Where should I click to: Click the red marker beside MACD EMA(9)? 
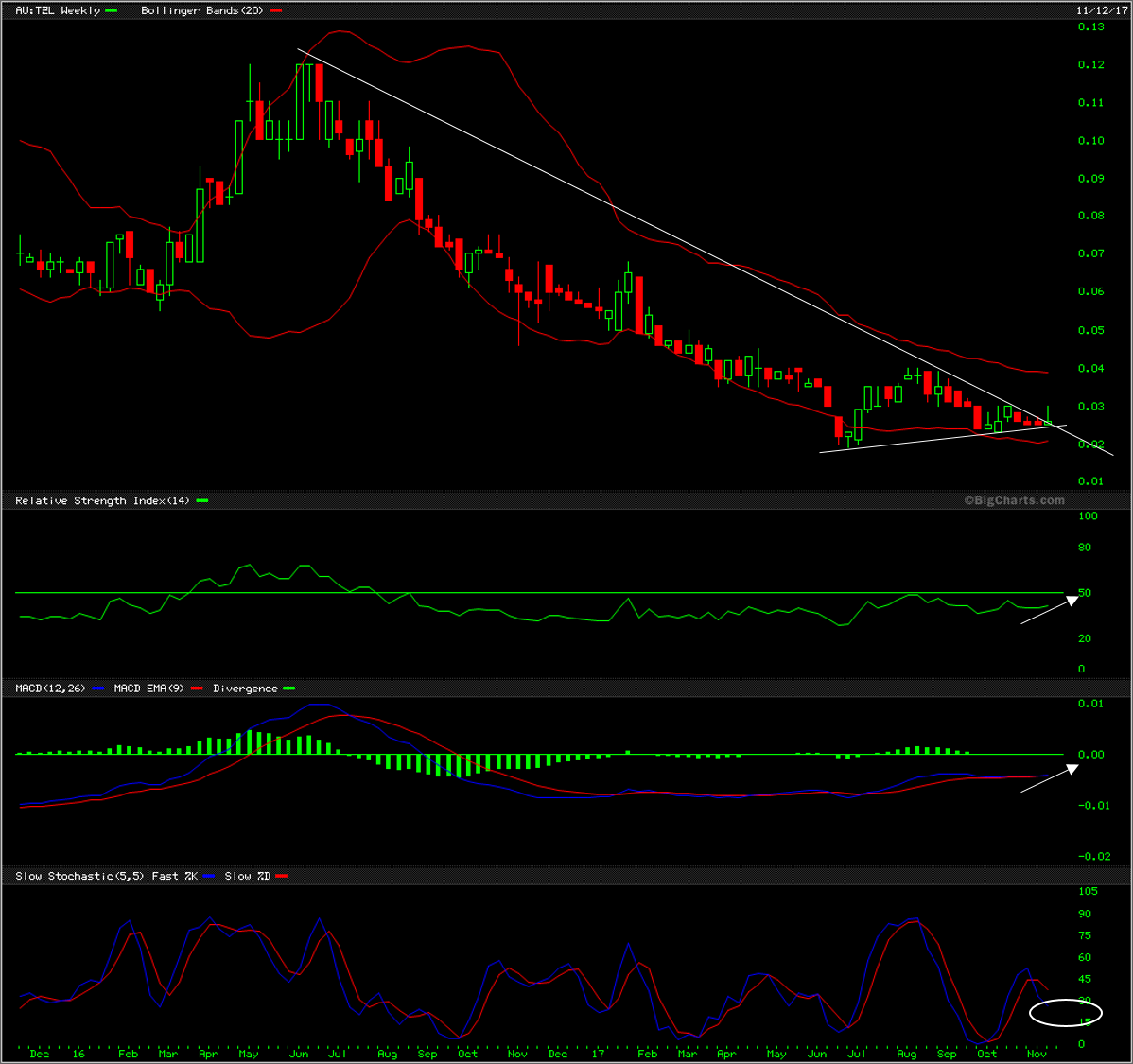pos(197,689)
